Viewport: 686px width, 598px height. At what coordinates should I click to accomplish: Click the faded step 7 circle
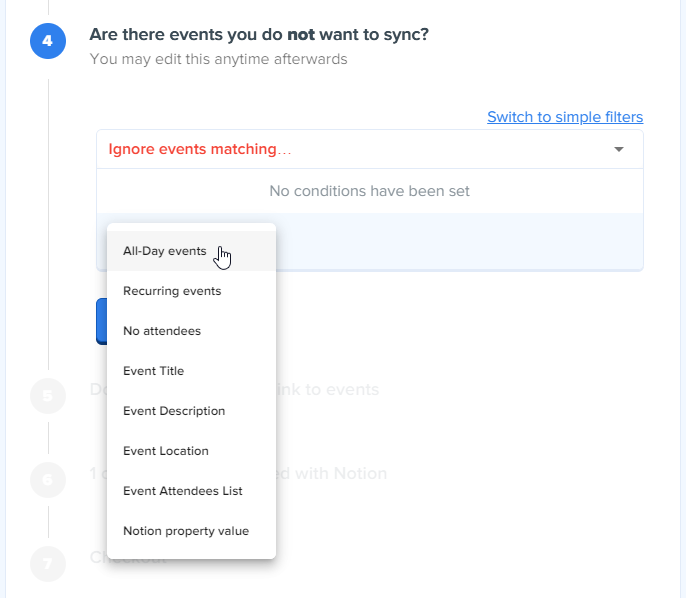point(48,564)
